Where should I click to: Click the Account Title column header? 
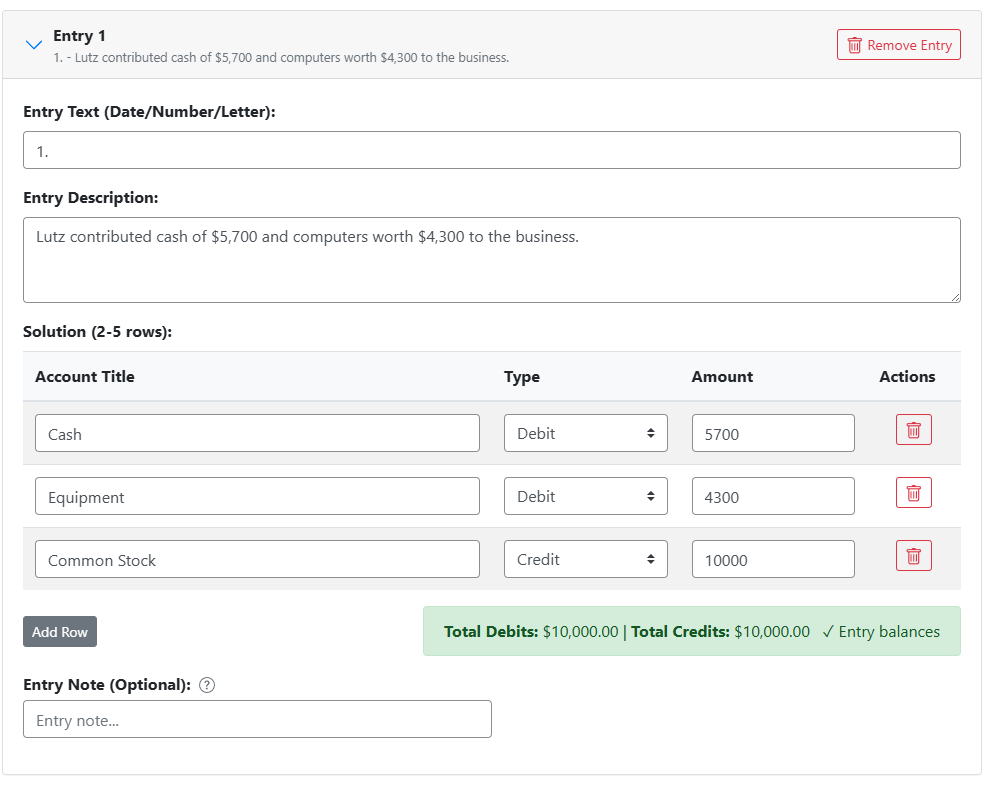pyautogui.click(x=85, y=377)
